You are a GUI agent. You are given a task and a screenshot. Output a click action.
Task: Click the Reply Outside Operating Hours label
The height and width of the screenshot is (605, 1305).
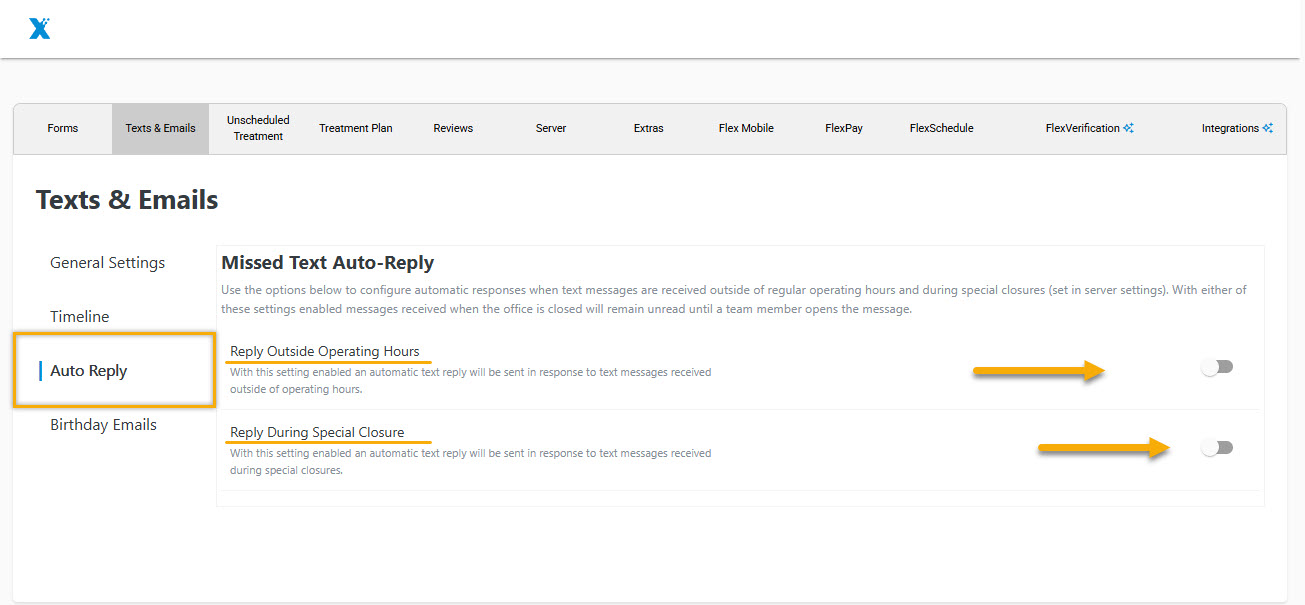(325, 351)
